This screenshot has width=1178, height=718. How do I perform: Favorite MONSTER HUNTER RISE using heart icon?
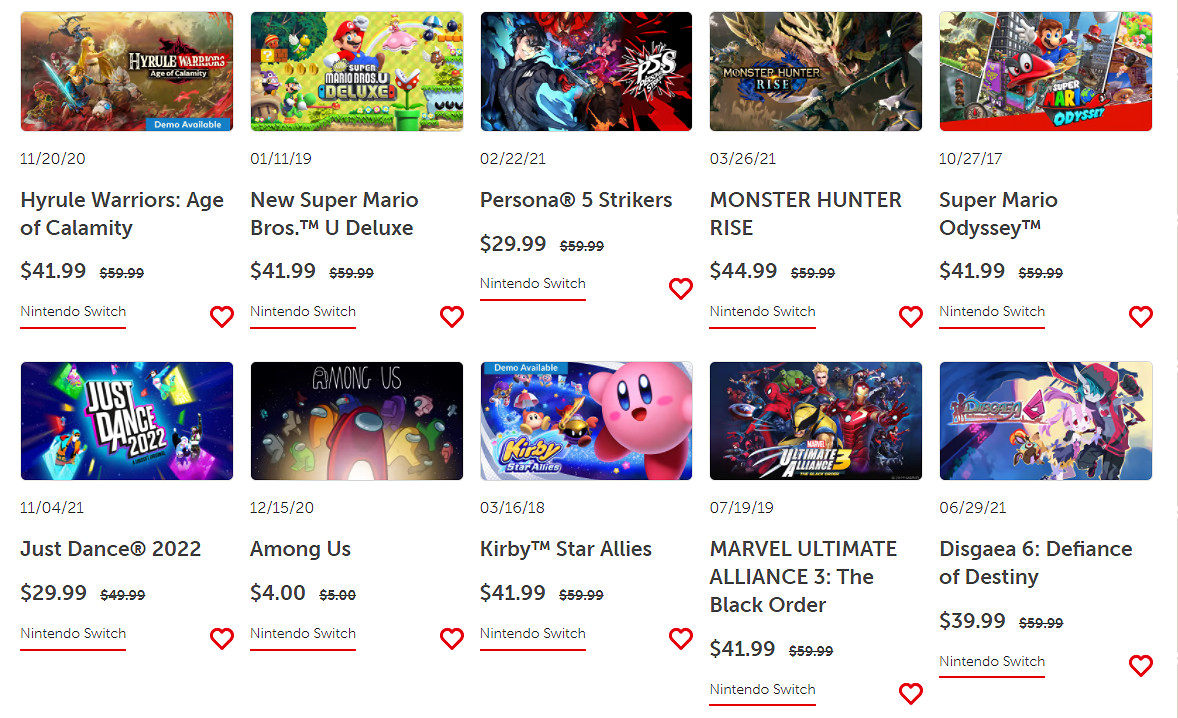pyautogui.click(x=911, y=317)
